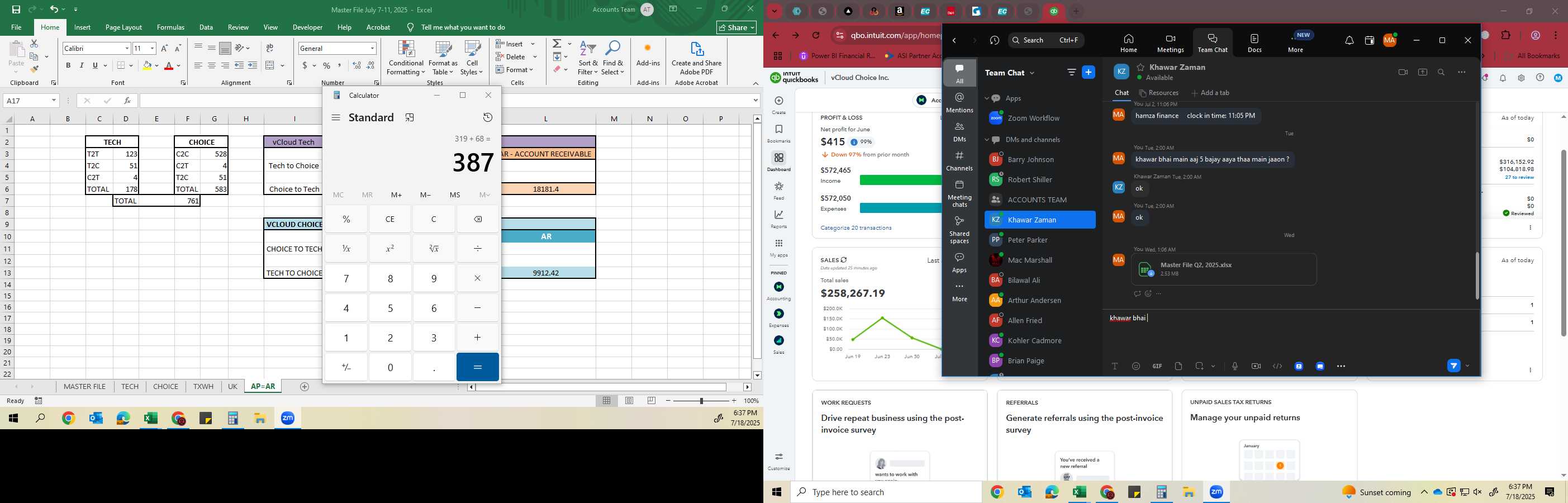Click the code snippet icon in Zoom composer
The height and width of the screenshot is (503, 1568).
1277,366
